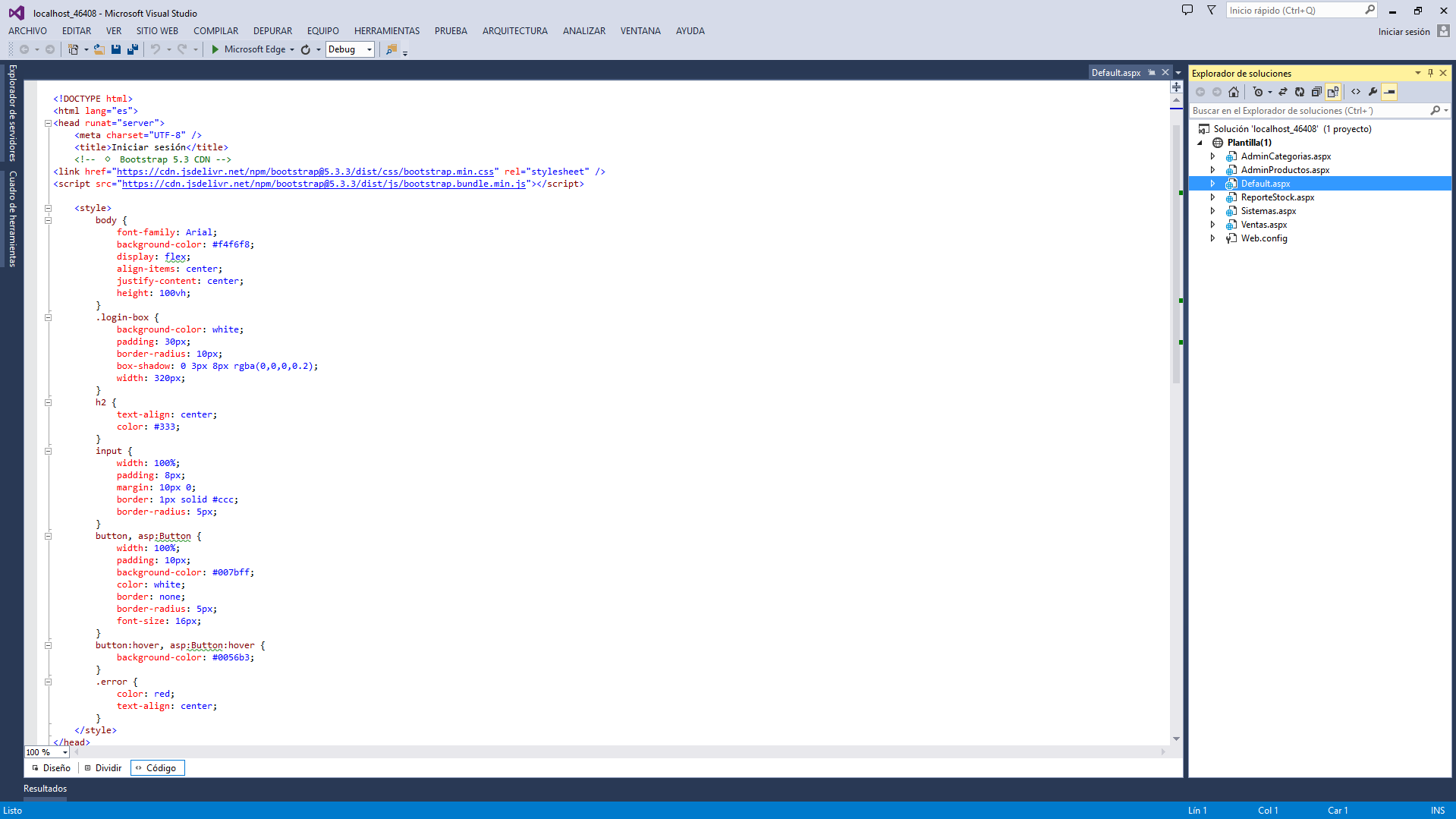Expand the Ventas.aspx tree node

[1212, 224]
